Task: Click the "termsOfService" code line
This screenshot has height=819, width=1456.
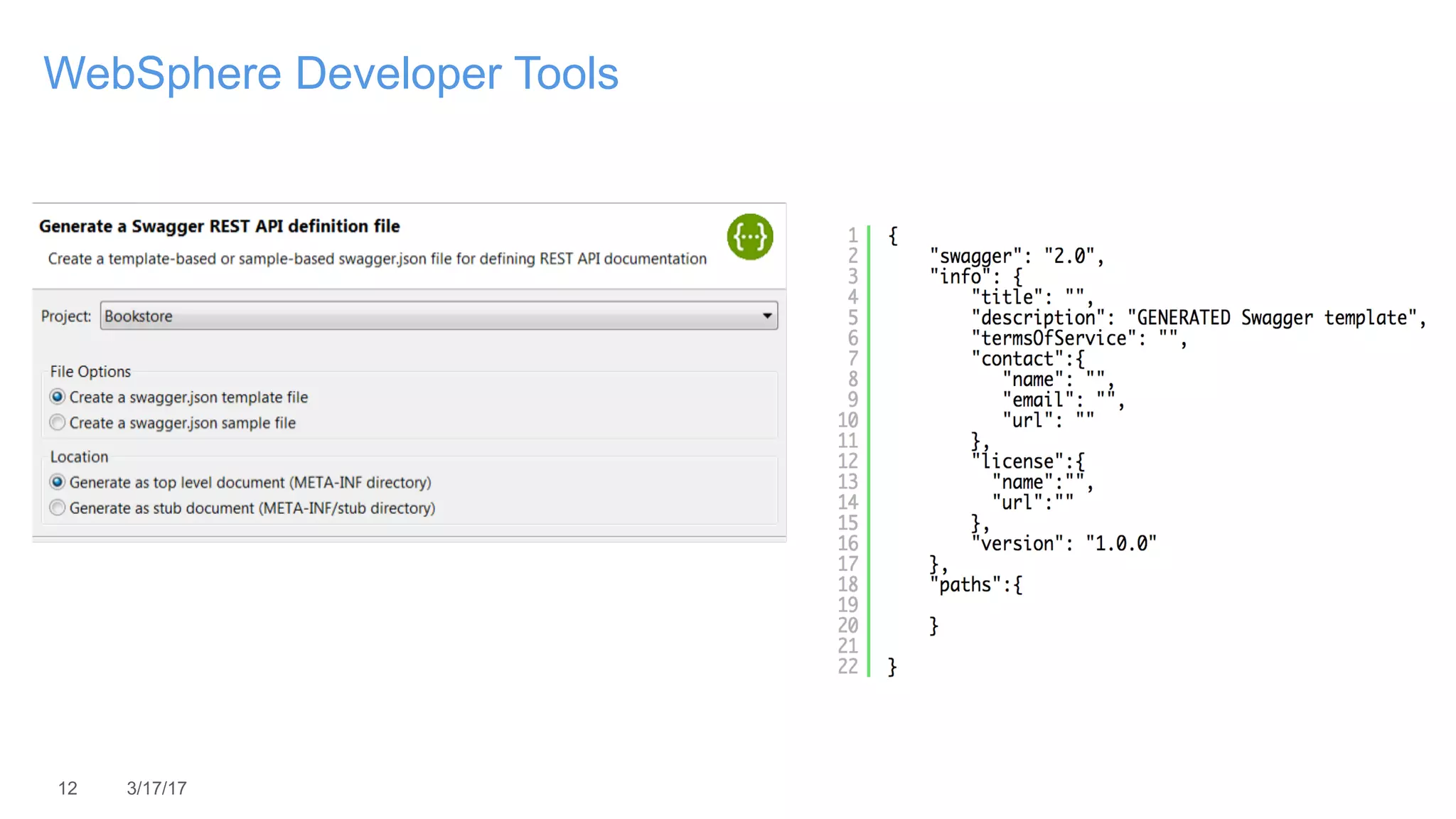Action: [x=1078, y=338]
